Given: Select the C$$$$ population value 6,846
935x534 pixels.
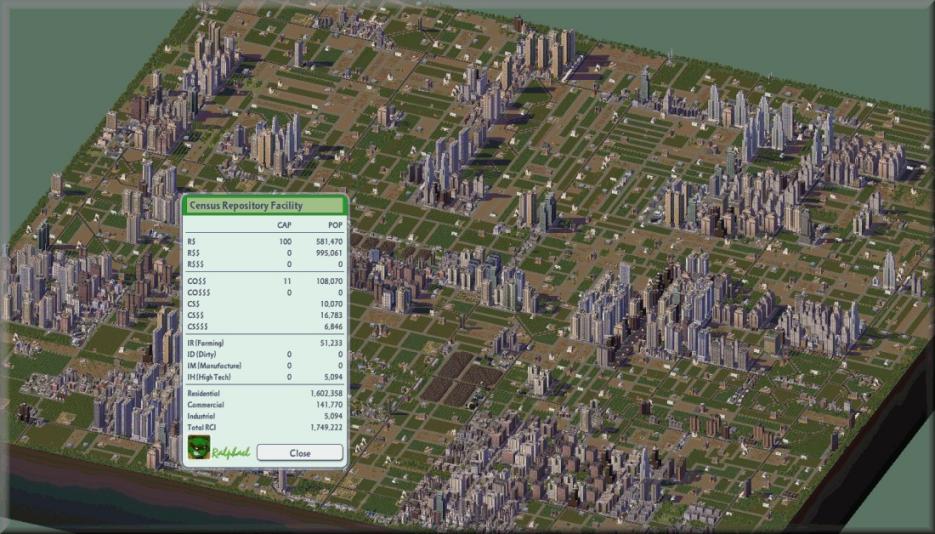Looking at the screenshot, I should point(333,327).
